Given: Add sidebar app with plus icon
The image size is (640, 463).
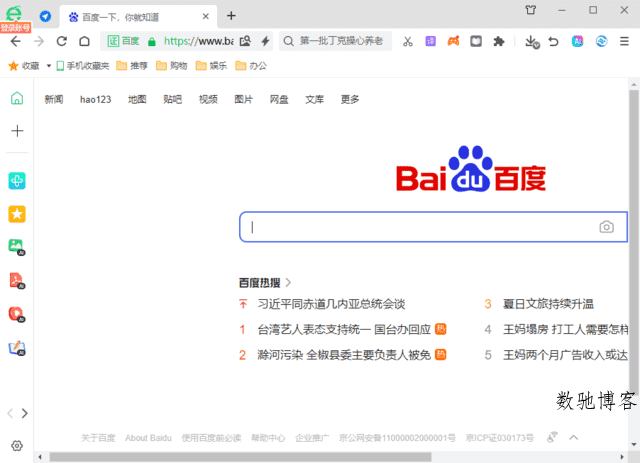Looking at the screenshot, I should tap(17, 131).
